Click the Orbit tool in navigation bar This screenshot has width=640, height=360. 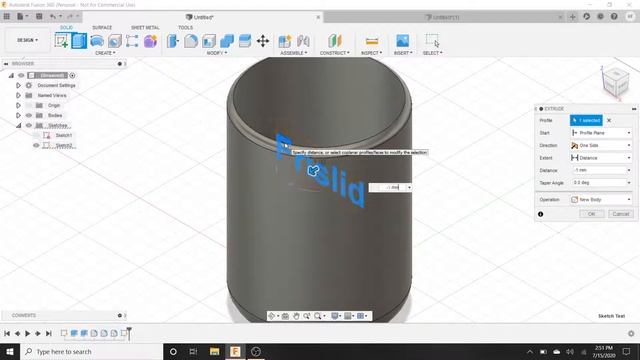(272, 316)
